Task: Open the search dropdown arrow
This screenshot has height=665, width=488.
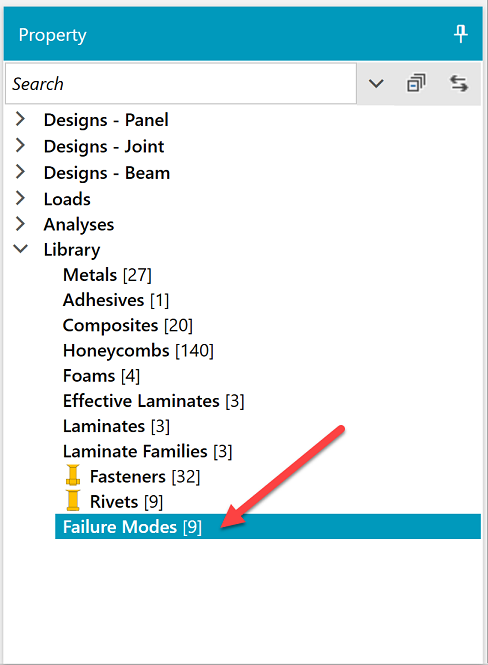Action: 376,84
